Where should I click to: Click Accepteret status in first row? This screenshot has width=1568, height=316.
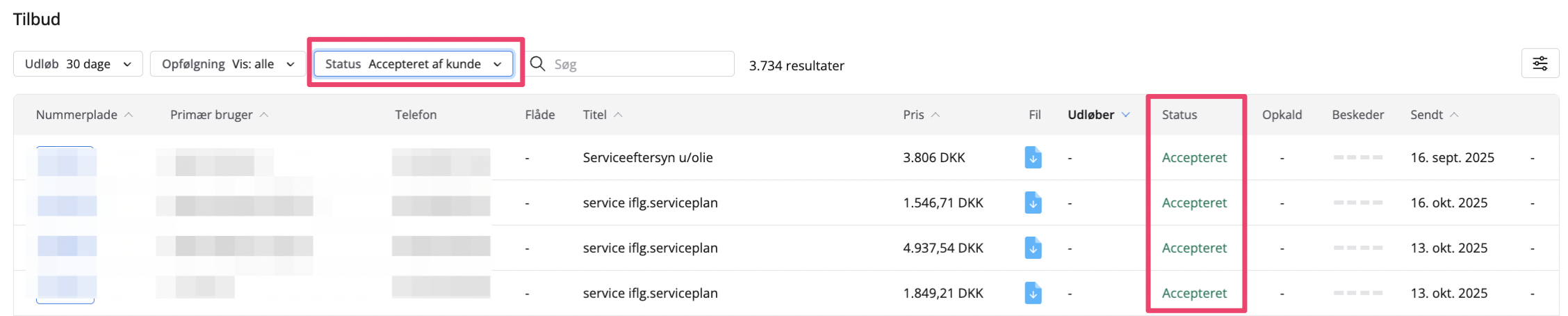[x=1194, y=157]
